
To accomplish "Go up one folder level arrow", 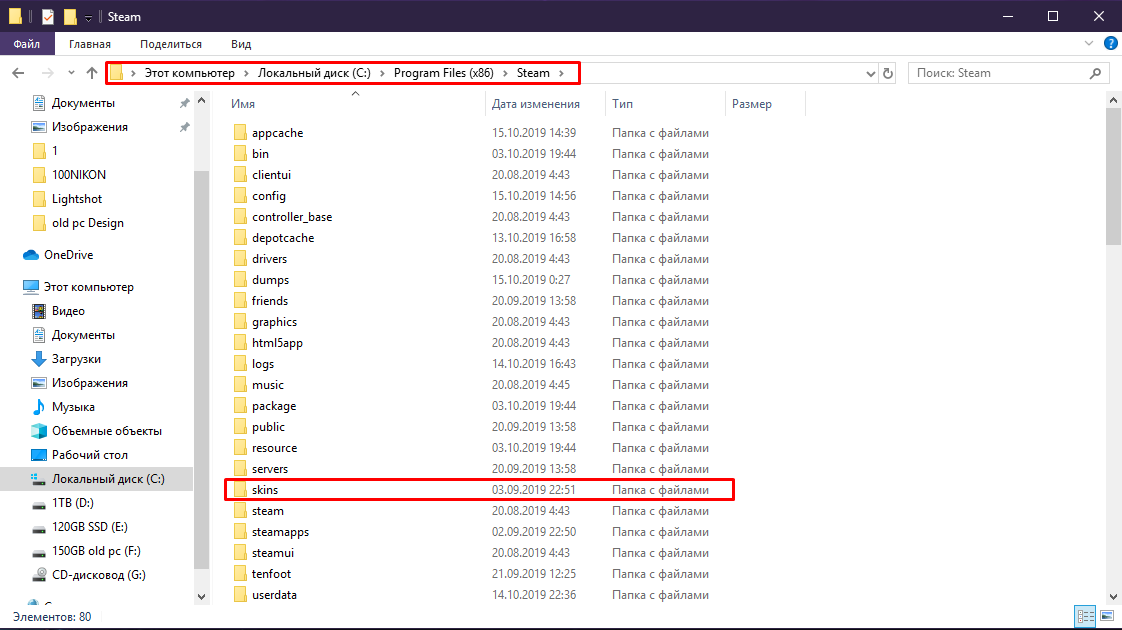I will pos(92,73).
